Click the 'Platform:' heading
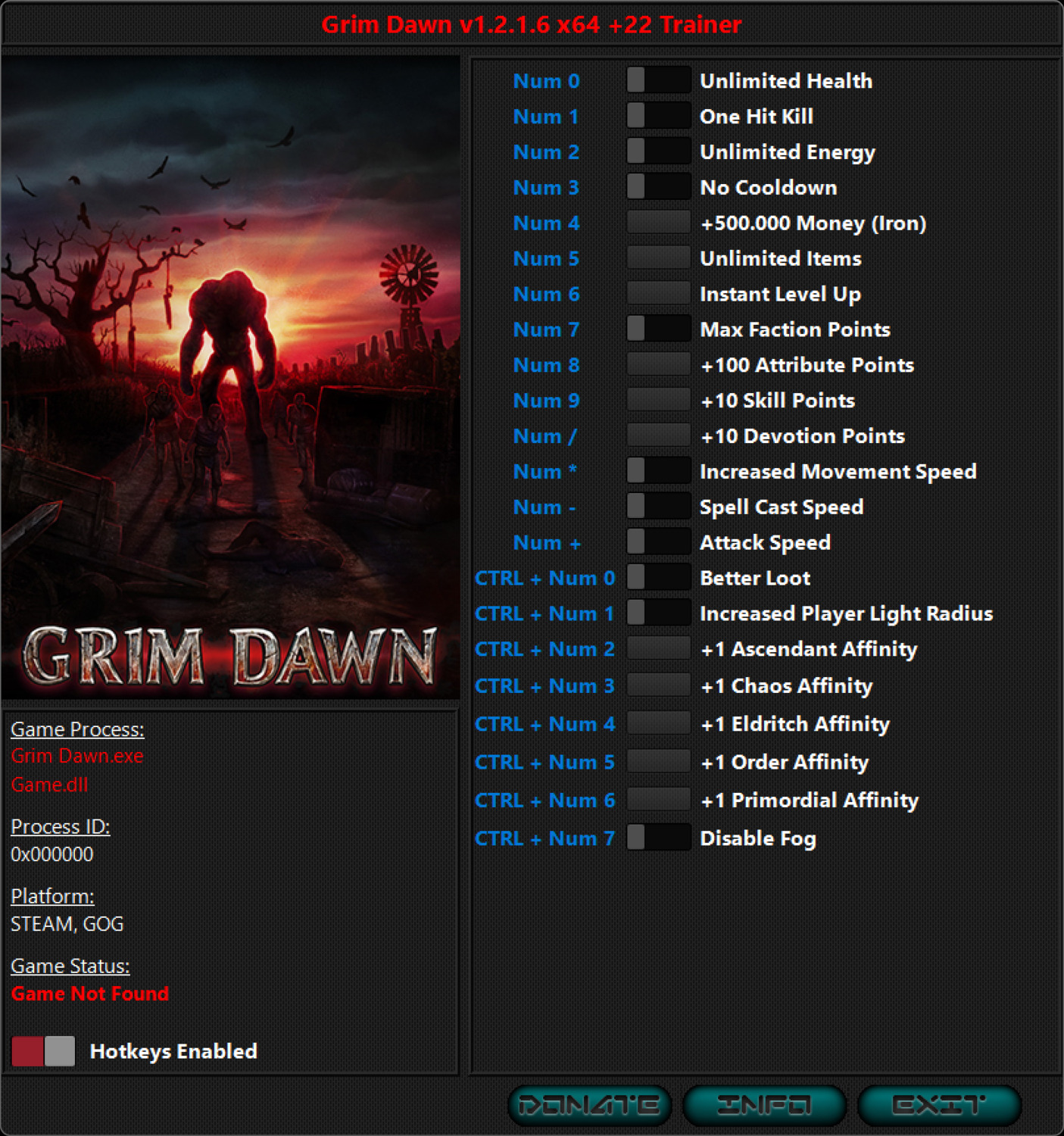Viewport: 1064px width, 1136px height. 52,896
